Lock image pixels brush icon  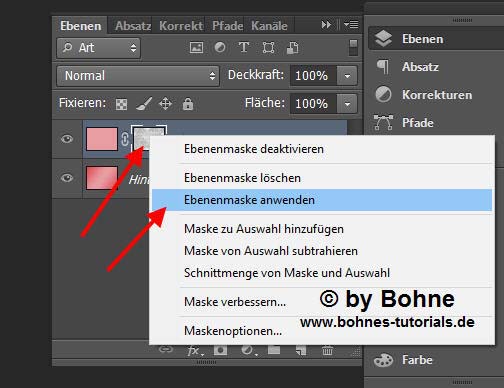144,104
